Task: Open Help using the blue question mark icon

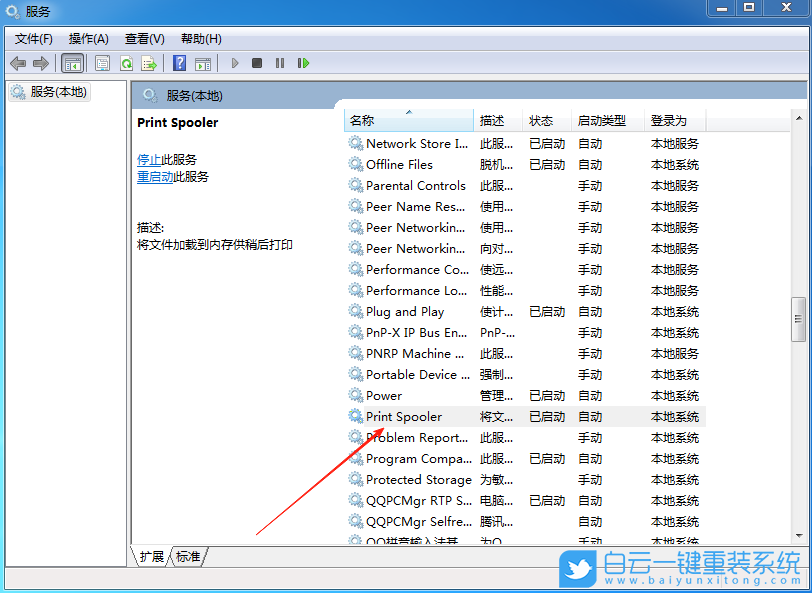Action: tap(179, 62)
